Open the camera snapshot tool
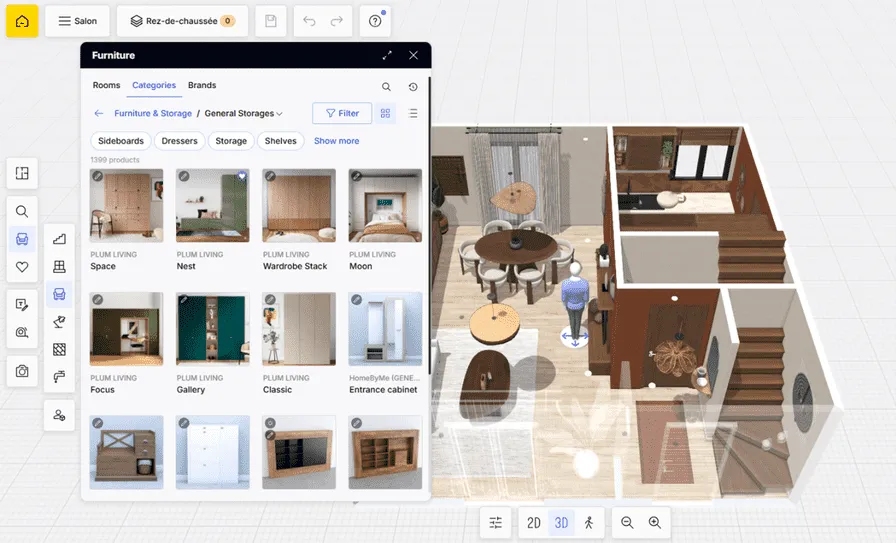 click(22, 372)
